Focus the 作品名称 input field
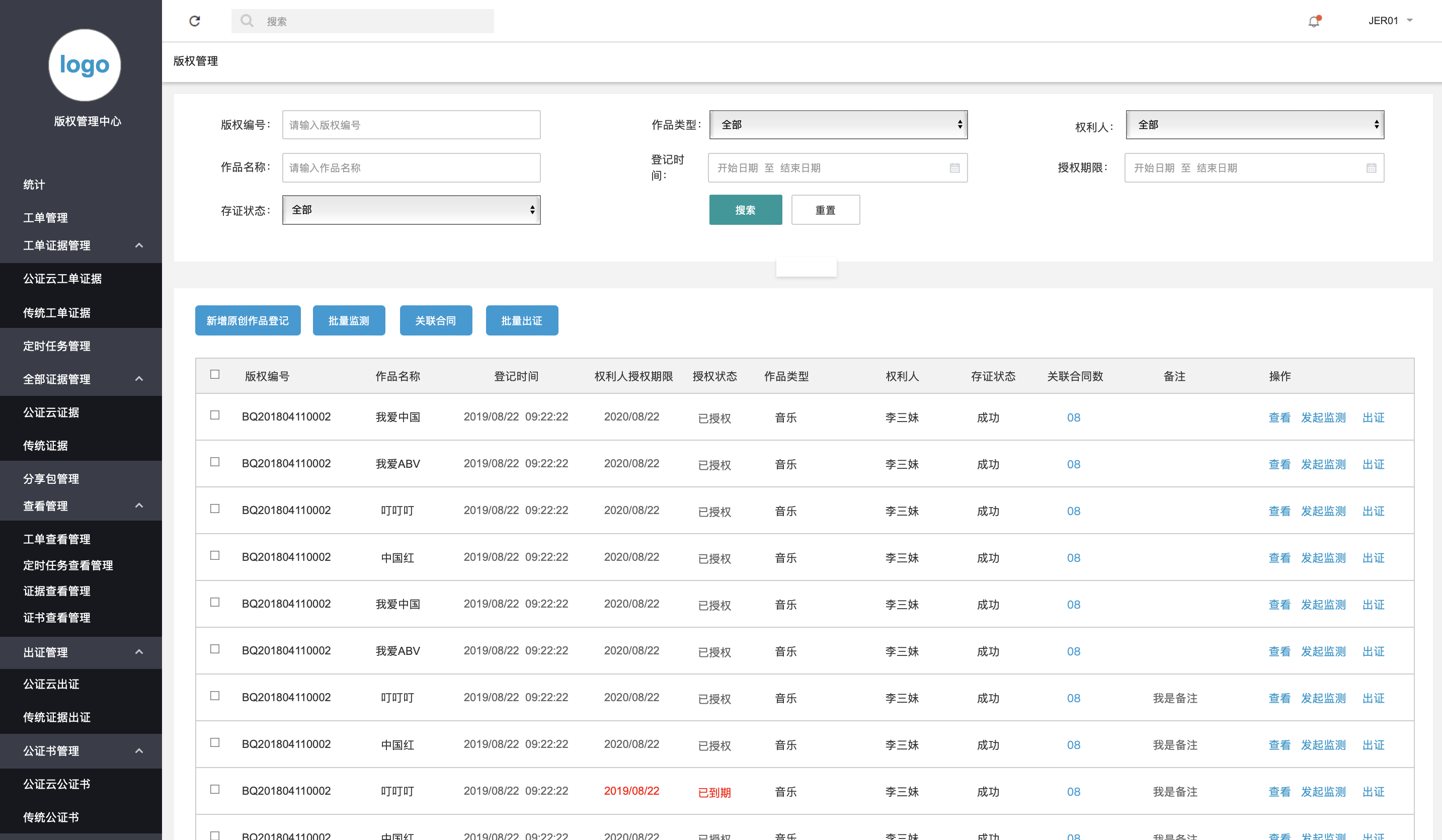Screen dimensions: 1442x840 411,167
